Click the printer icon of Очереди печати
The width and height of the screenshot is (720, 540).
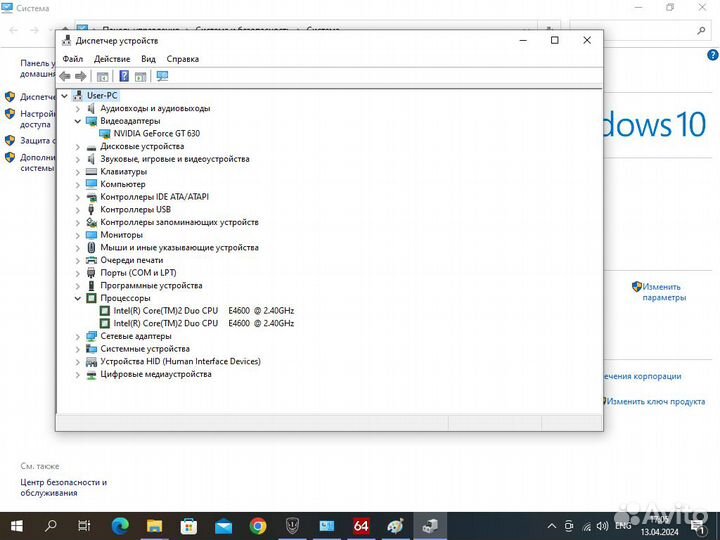pyautogui.click(x=91, y=260)
